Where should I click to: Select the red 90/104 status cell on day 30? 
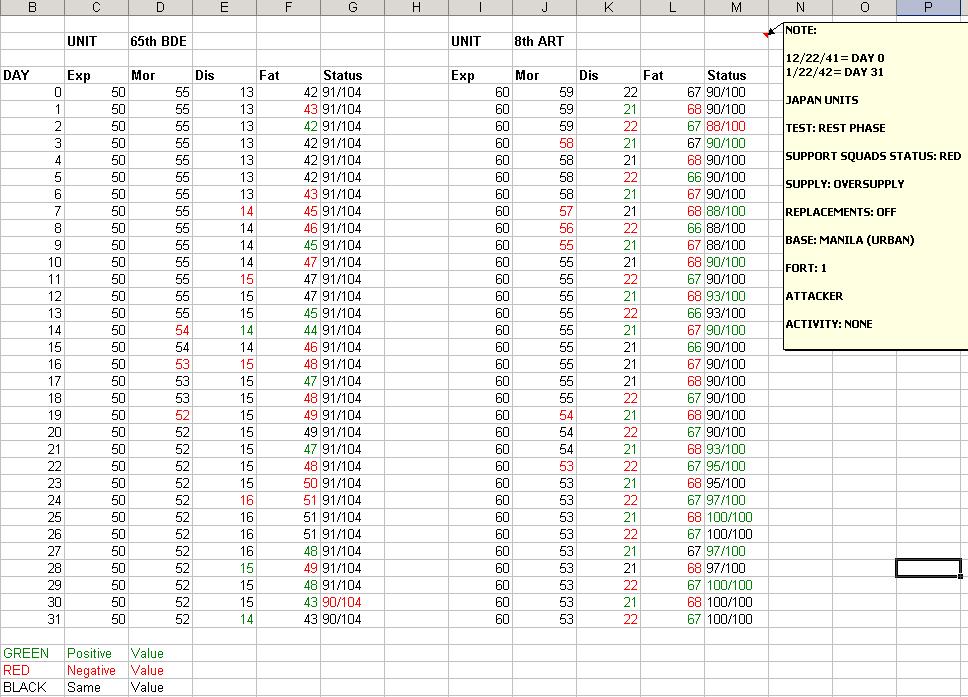point(352,602)
